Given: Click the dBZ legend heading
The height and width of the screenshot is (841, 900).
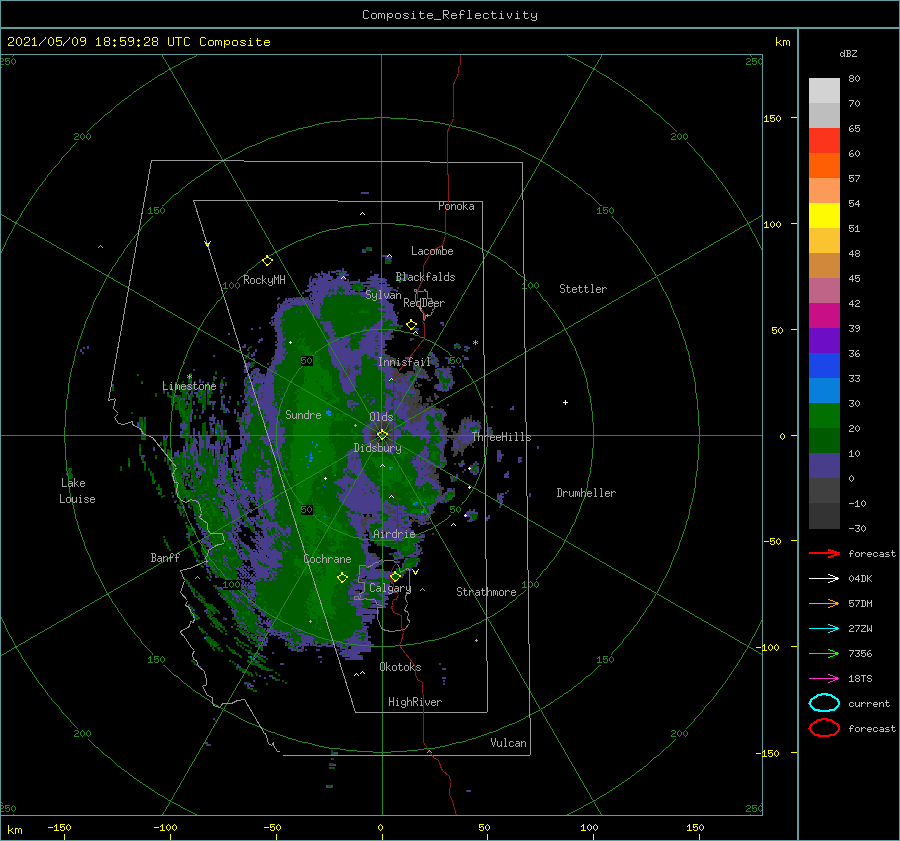Looking at the screenshot, I should tap(848, 54).
